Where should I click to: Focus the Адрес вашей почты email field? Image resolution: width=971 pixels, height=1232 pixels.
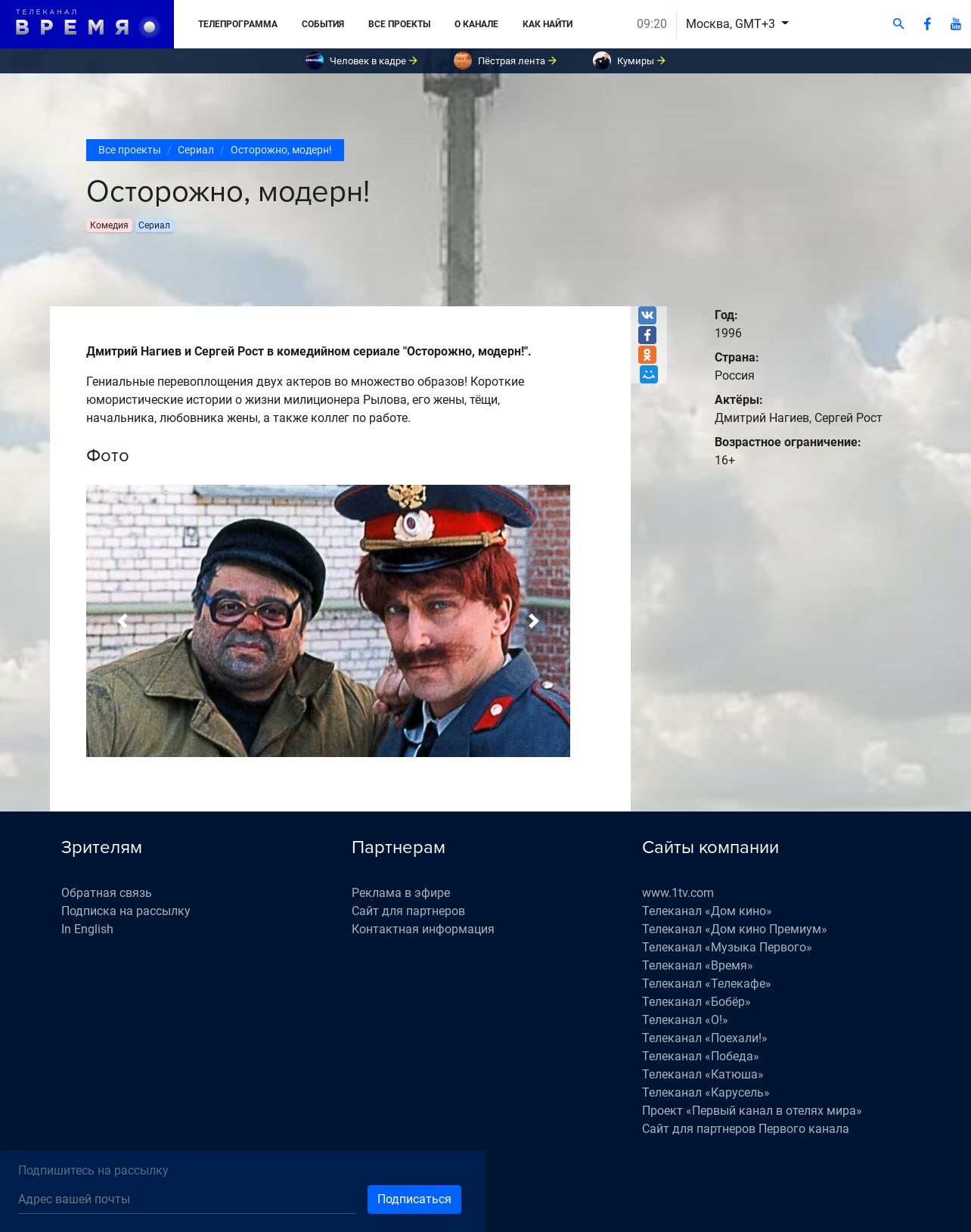coord(187,1199)
